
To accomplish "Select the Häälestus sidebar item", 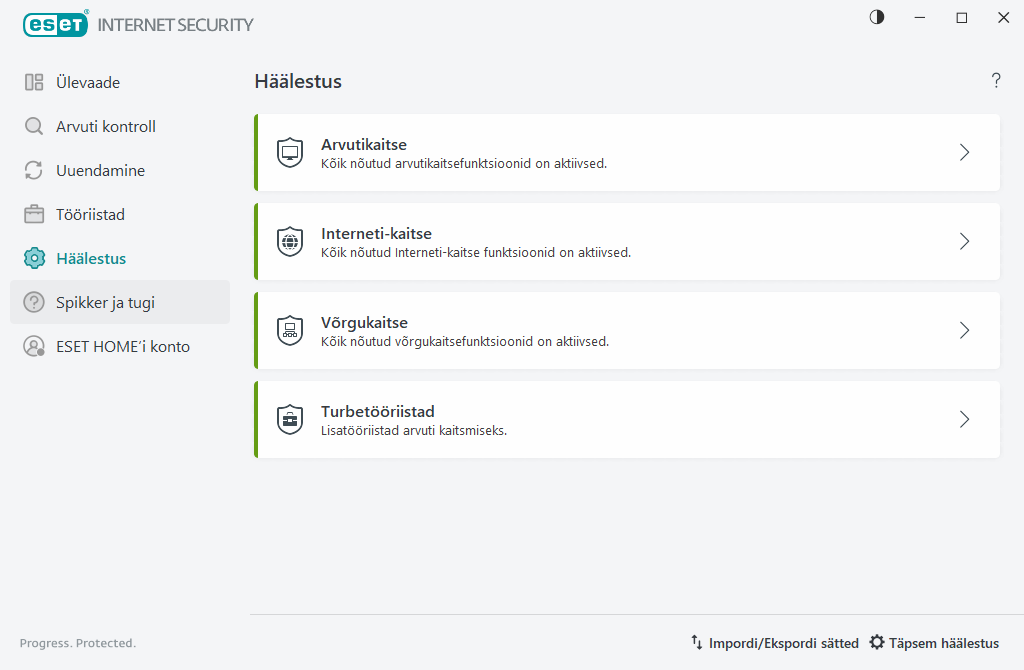I will coord(91,259).
